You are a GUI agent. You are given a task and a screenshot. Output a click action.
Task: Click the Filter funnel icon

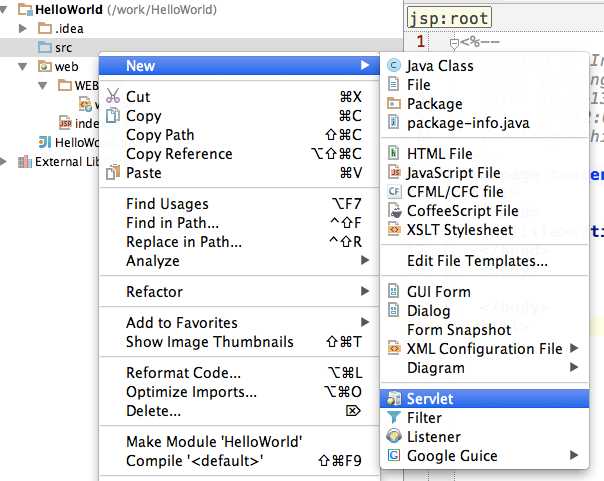point(393,417)
